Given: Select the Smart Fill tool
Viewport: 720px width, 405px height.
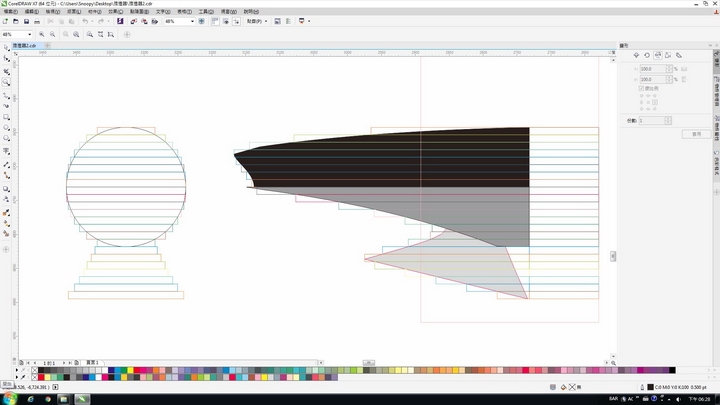Looking at the screenshot, I should (6, 234).
